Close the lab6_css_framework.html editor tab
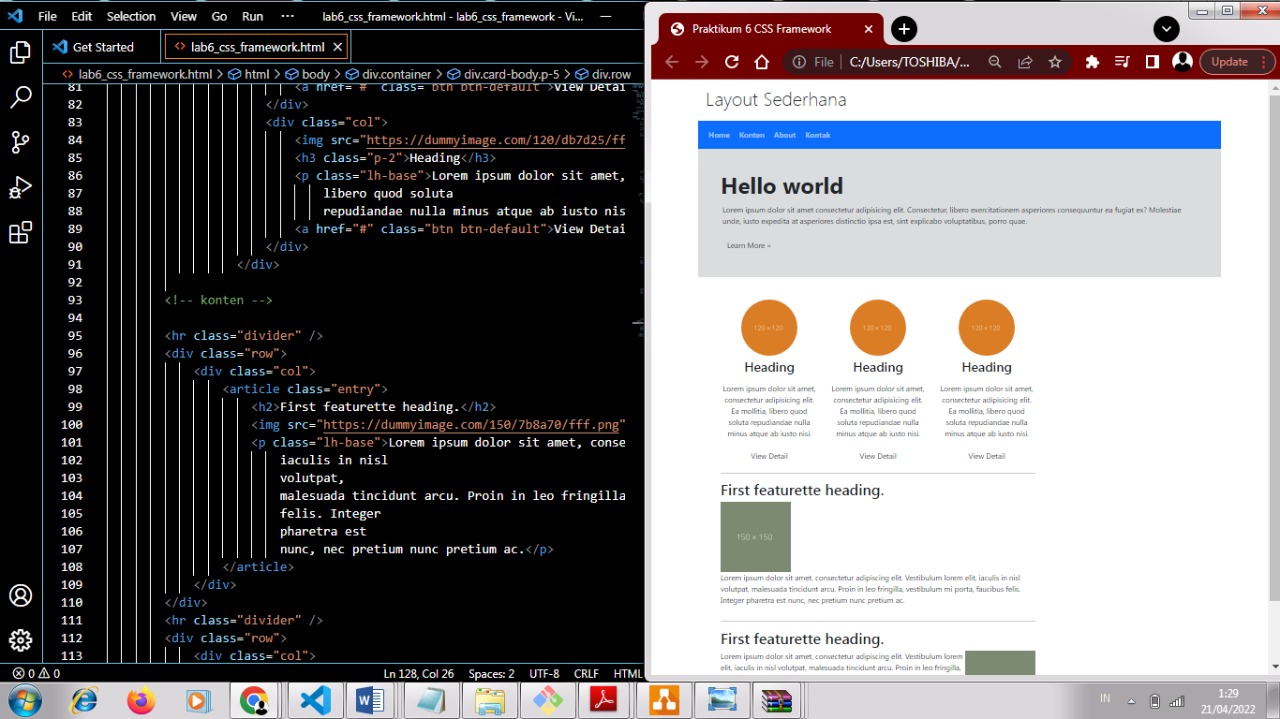Screen dimensions: 1280x719 pos(338,47)
